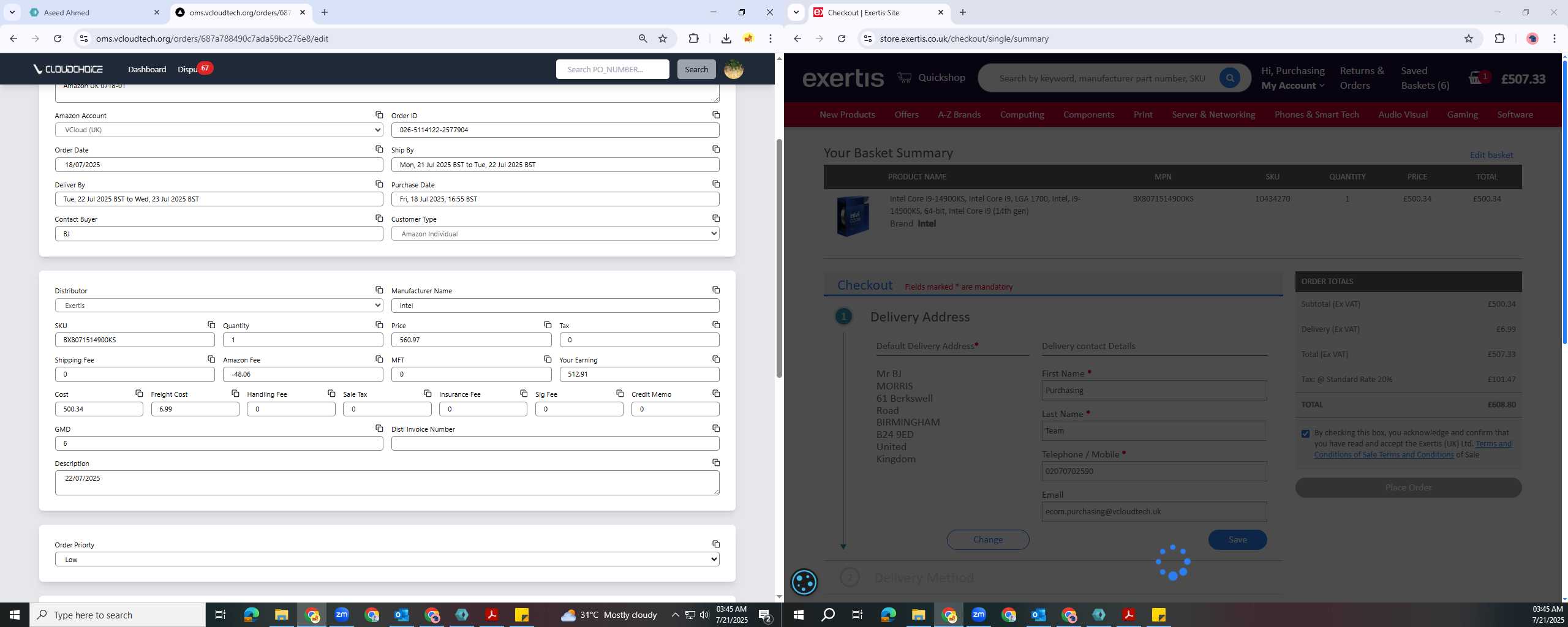Click the Save contact details button
This screenshot has width=1568, height=627.
click(1237, 539)
